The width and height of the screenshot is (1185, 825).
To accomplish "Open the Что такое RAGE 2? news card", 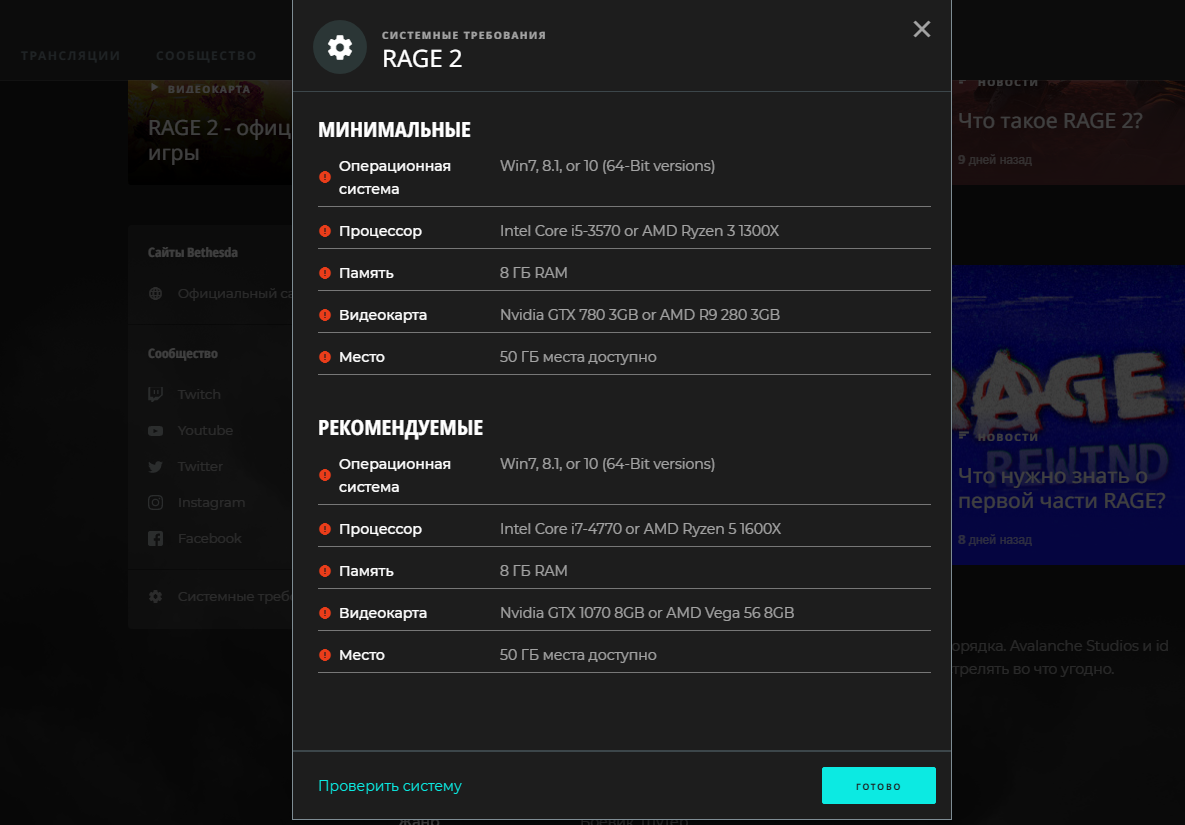I will (x=1068, y=130).
